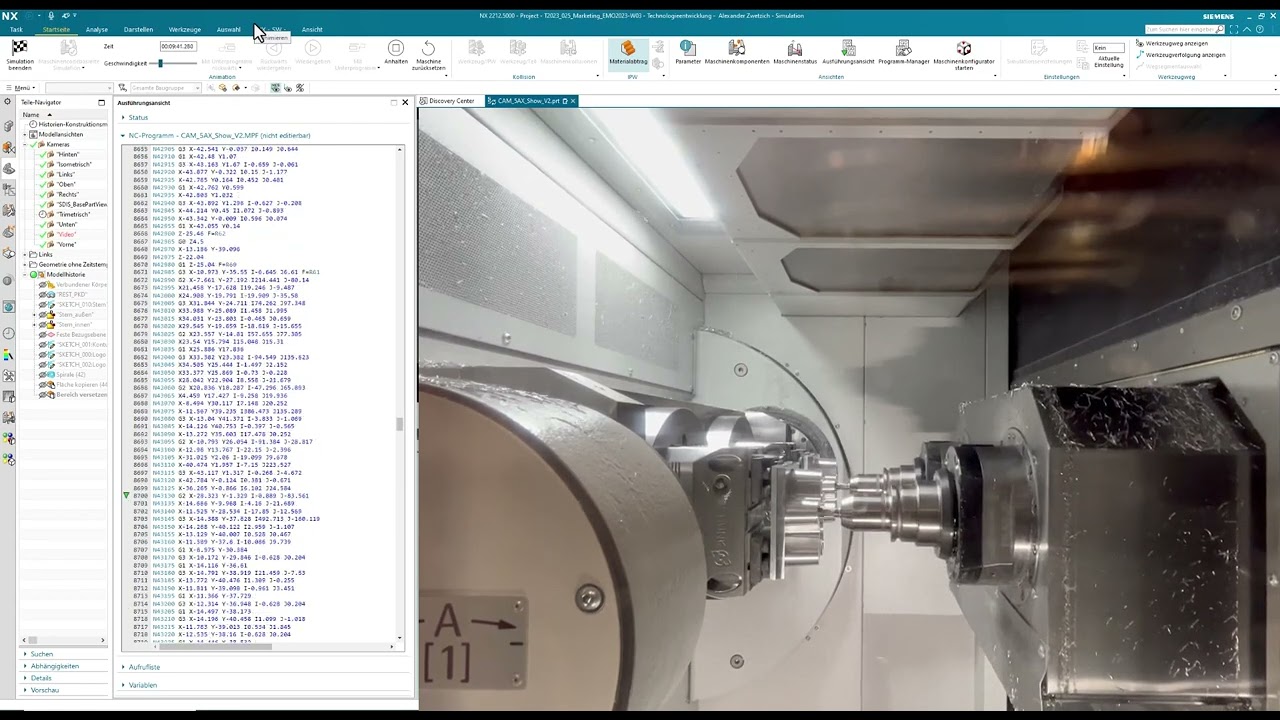Select Geometrie ohne Zeitstempel tree node
Image resolution: width=1280 pixels, height=720 pixels.
(x=72, y=264)
